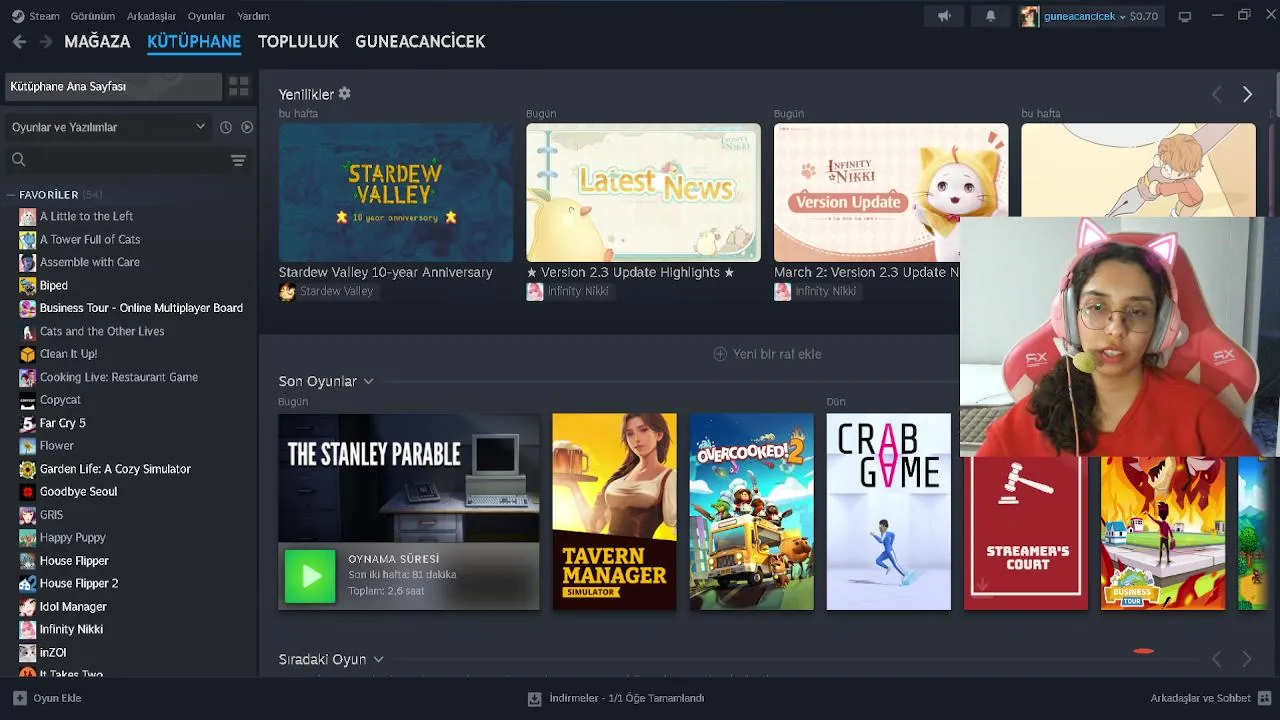Click the Biped game icon

28,285
